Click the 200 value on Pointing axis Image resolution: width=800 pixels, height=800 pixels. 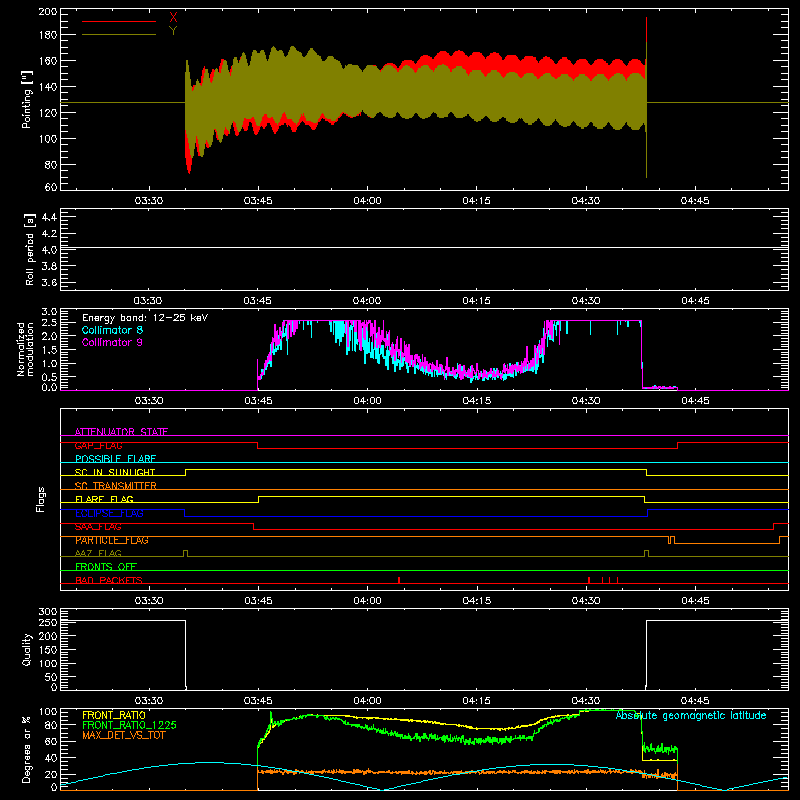click(x=47, y=11)
